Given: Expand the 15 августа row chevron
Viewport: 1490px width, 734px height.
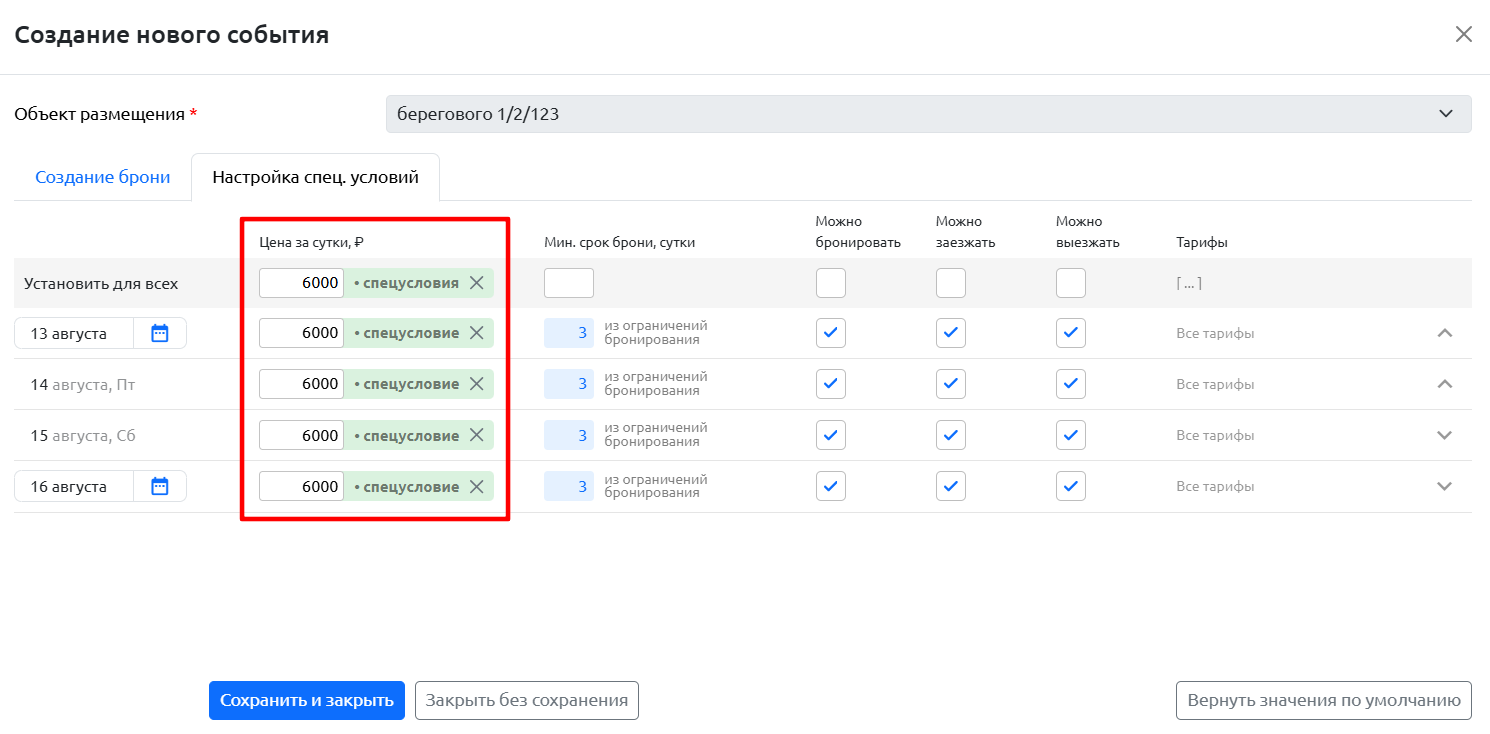Looking at the screenshot, I should coord(1444,435).
